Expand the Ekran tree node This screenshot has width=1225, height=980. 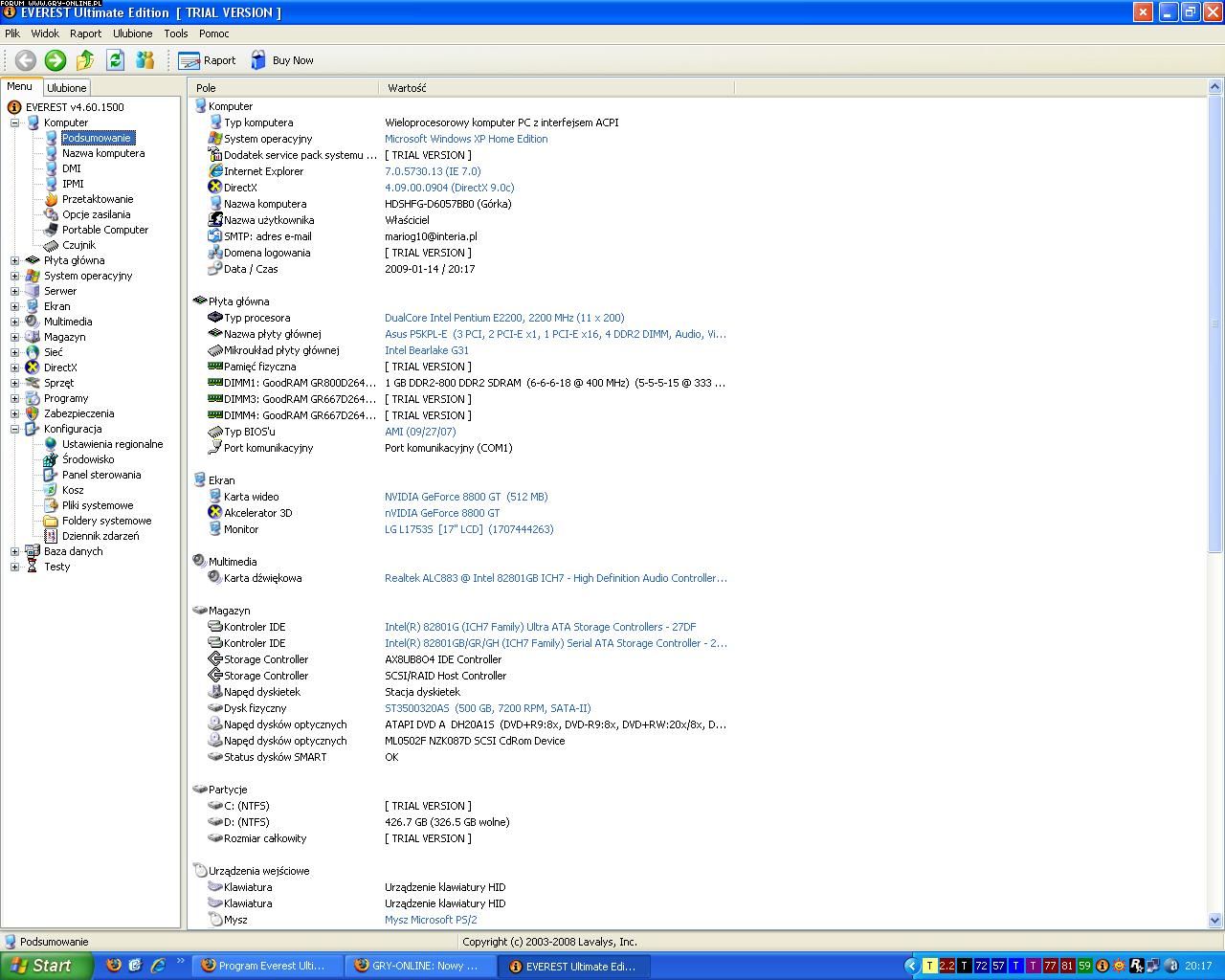coord(14,306)
